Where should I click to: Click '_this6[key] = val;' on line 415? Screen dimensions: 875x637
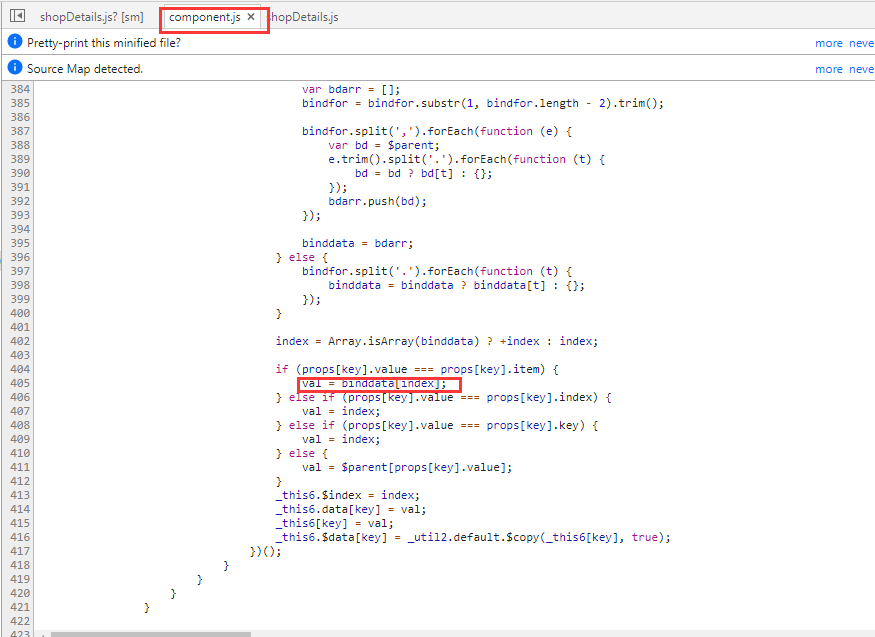[334, 523]
